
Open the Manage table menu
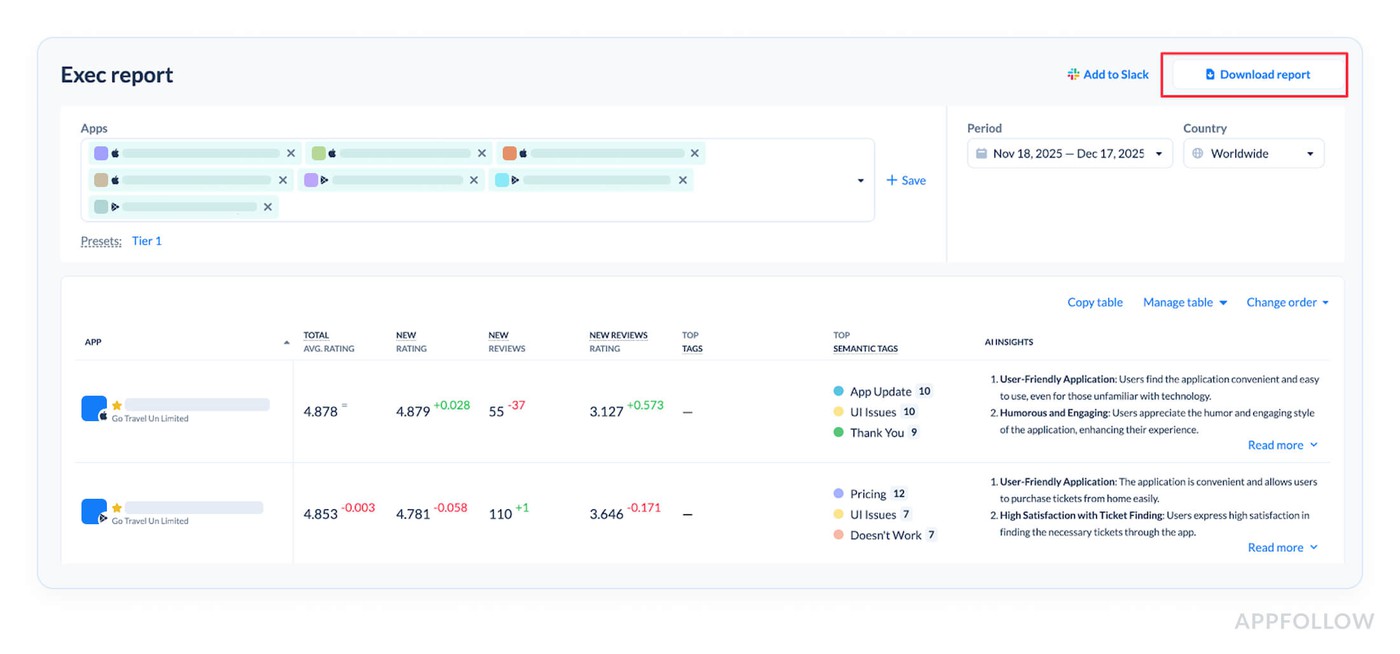click(x=1184, y=302)
